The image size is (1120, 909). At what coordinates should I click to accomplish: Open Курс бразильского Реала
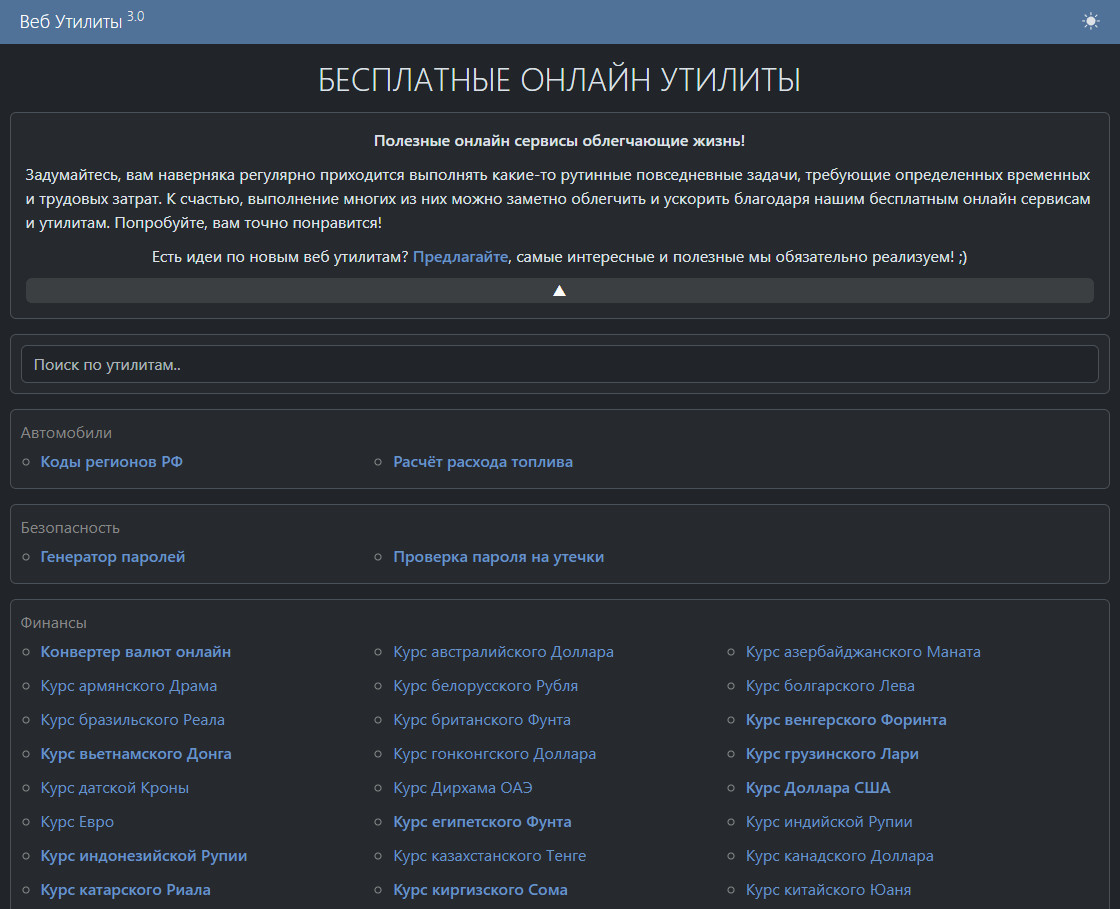(x=132, y=720)
